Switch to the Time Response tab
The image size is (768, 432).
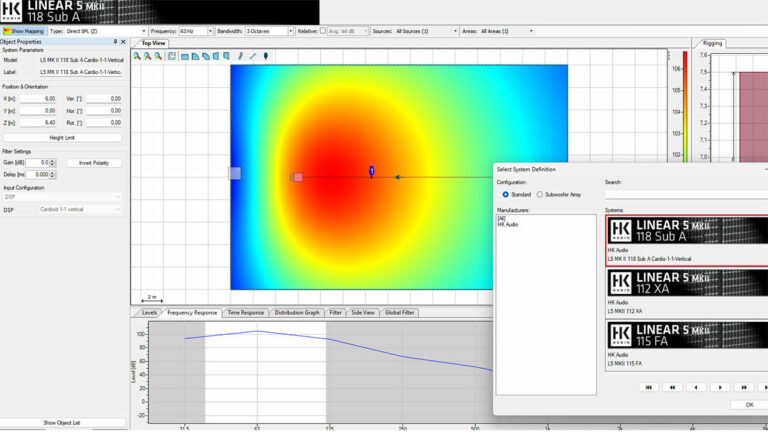pyautogui.click(x=245, y=312)
